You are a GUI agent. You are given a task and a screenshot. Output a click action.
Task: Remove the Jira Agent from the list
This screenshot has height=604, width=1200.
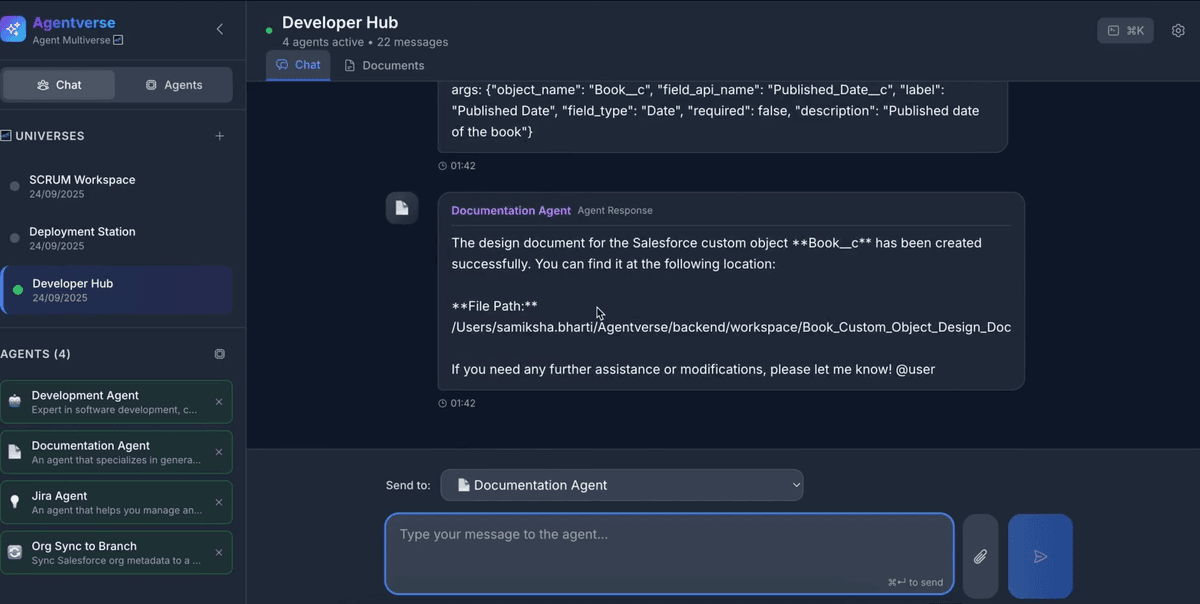[x=219, y=502]
